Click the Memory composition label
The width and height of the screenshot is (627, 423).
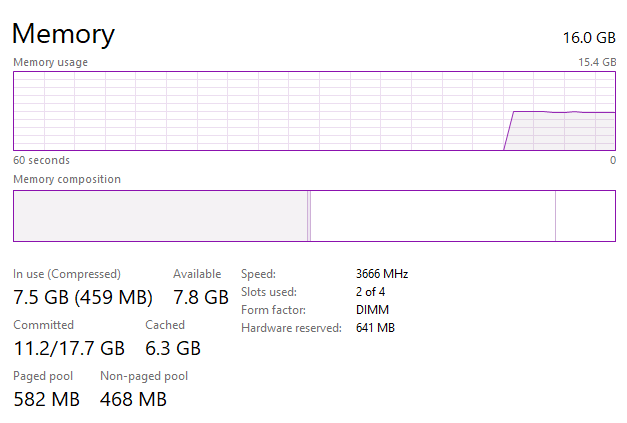point(67,179)
